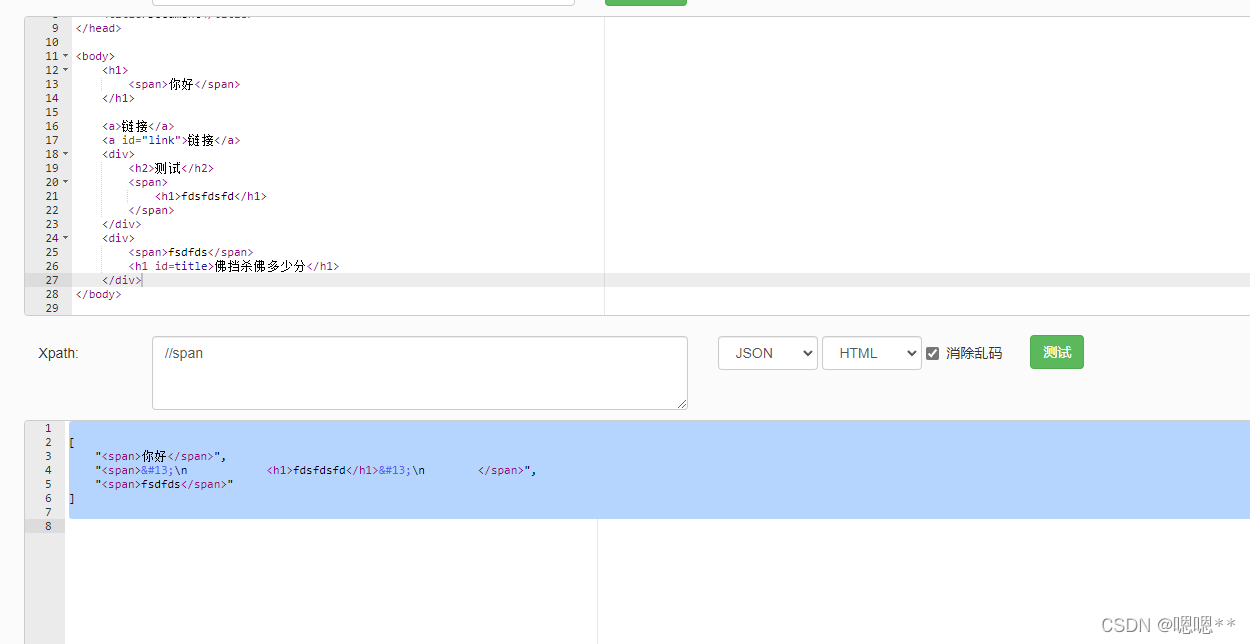Click the Xpath: label
The height and width of the screenshot is (644, 1250).
point(58,353)
